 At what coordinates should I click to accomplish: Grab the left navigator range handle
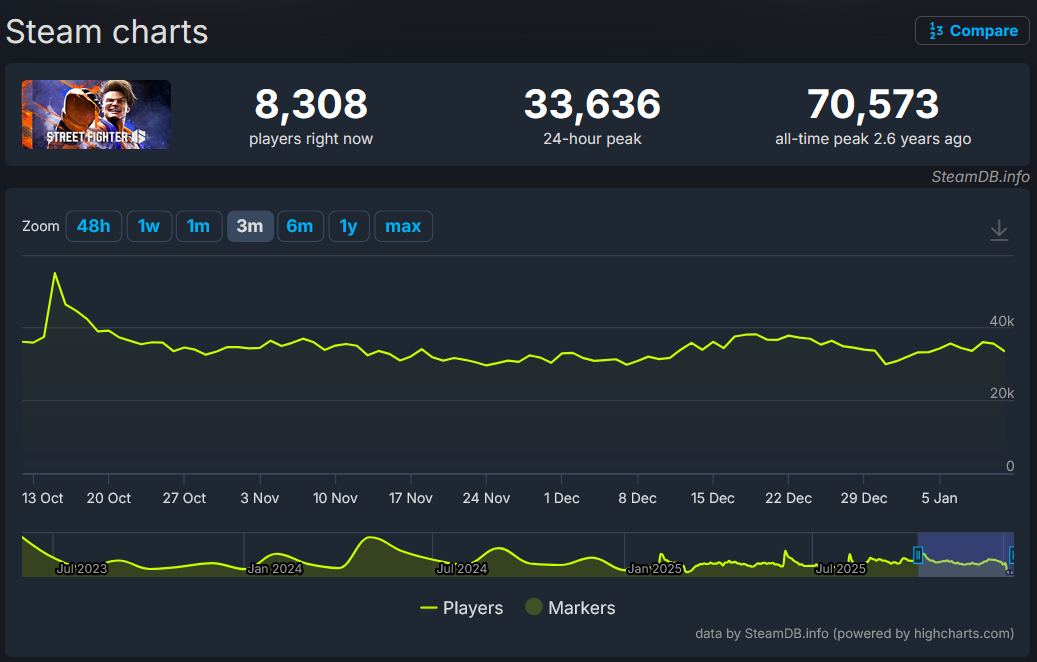(x=918, y=555)
